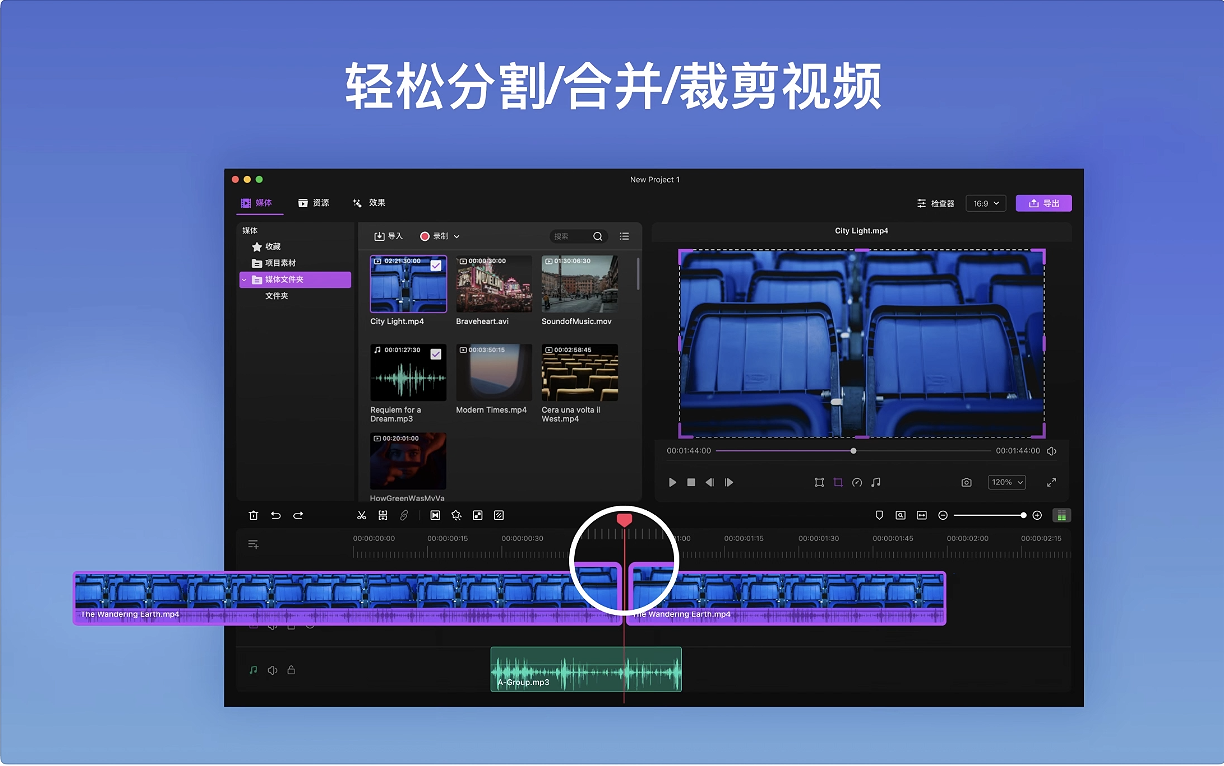
Task: Collapse the 媒体文件夹 folder tree arrow
Action: [244, 280]
